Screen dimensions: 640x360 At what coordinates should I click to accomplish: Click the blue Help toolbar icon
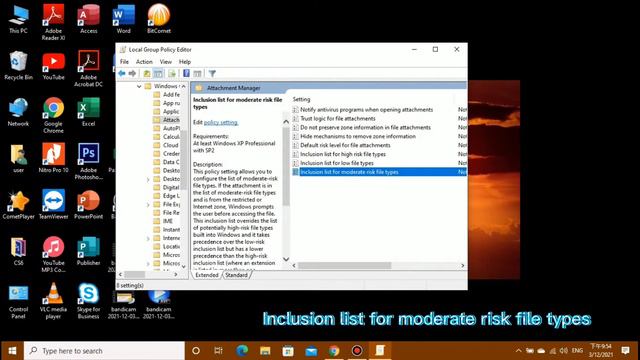click(x=186, y=73)
